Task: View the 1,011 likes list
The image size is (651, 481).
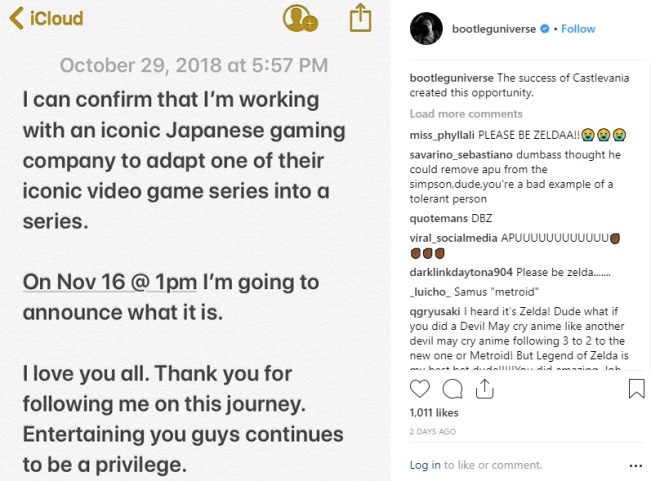Action: 433,411
